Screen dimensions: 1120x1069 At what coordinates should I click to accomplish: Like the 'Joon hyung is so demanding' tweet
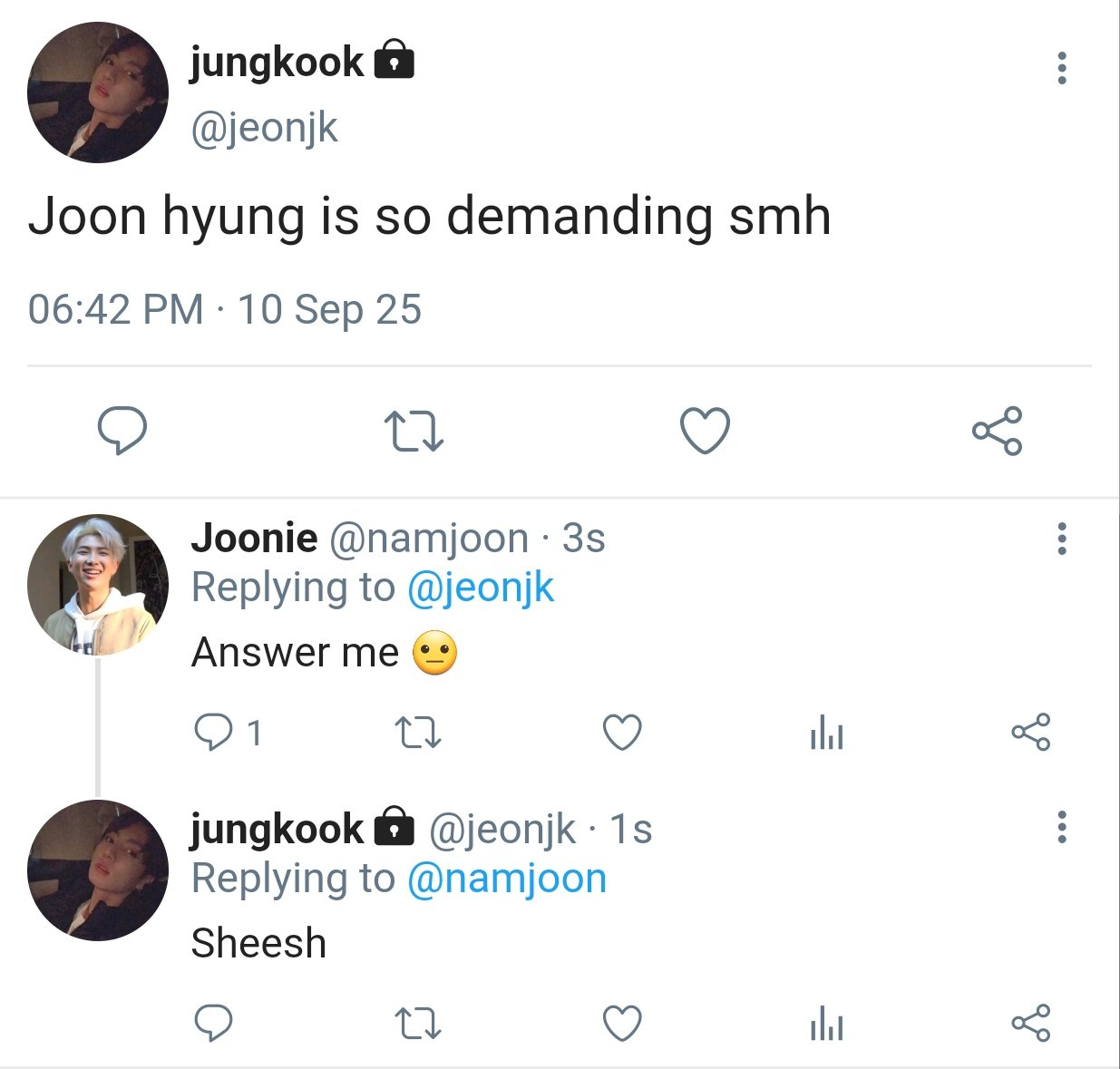[705, 430]
